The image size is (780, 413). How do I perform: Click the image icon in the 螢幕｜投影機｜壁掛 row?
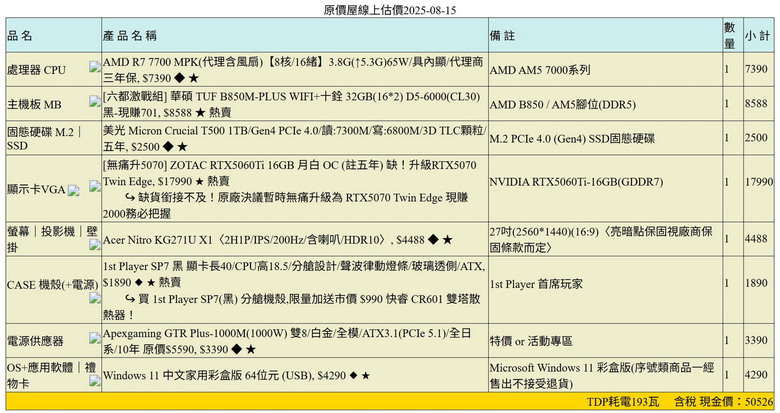click(x=95, y=244)
